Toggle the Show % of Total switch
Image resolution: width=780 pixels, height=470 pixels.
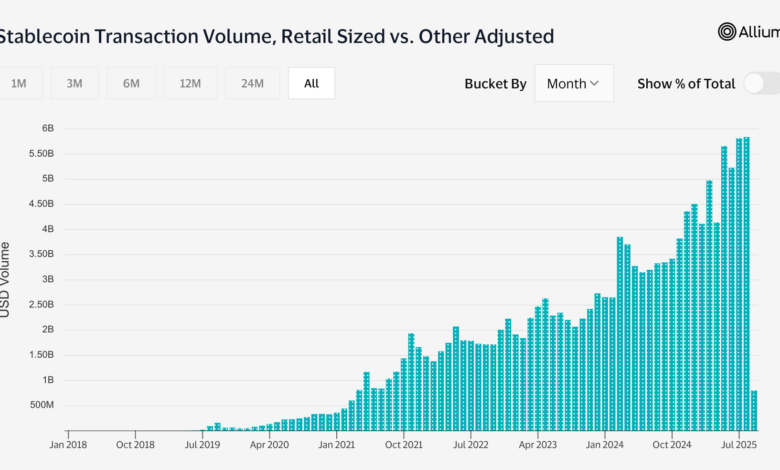pyautogui.click(x=760, y=84)
